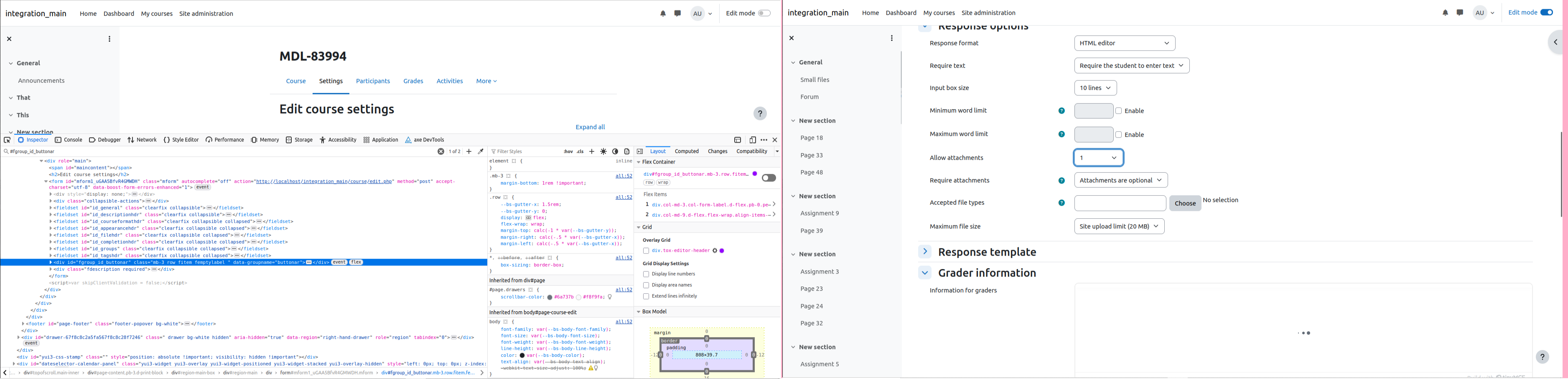Viewport: 1568px width, 379px height.
Task: Open Site administration in left window
Action: (206, 13)
